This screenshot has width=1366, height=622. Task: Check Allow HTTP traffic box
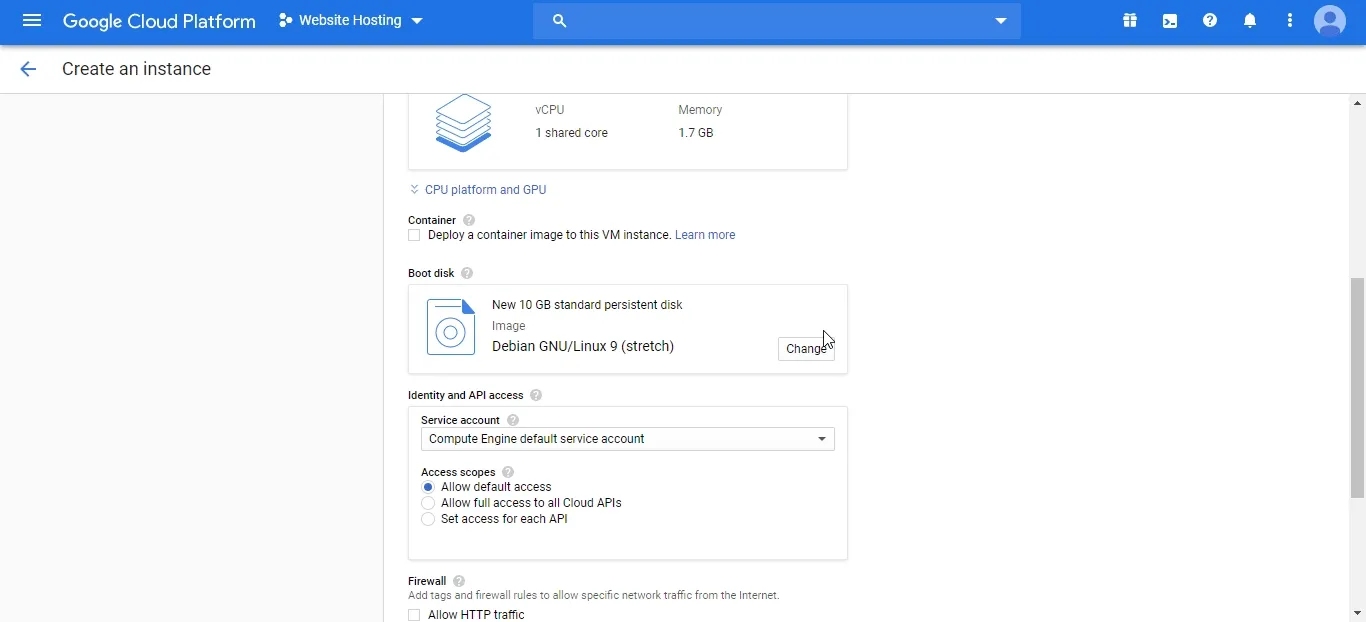414,615
